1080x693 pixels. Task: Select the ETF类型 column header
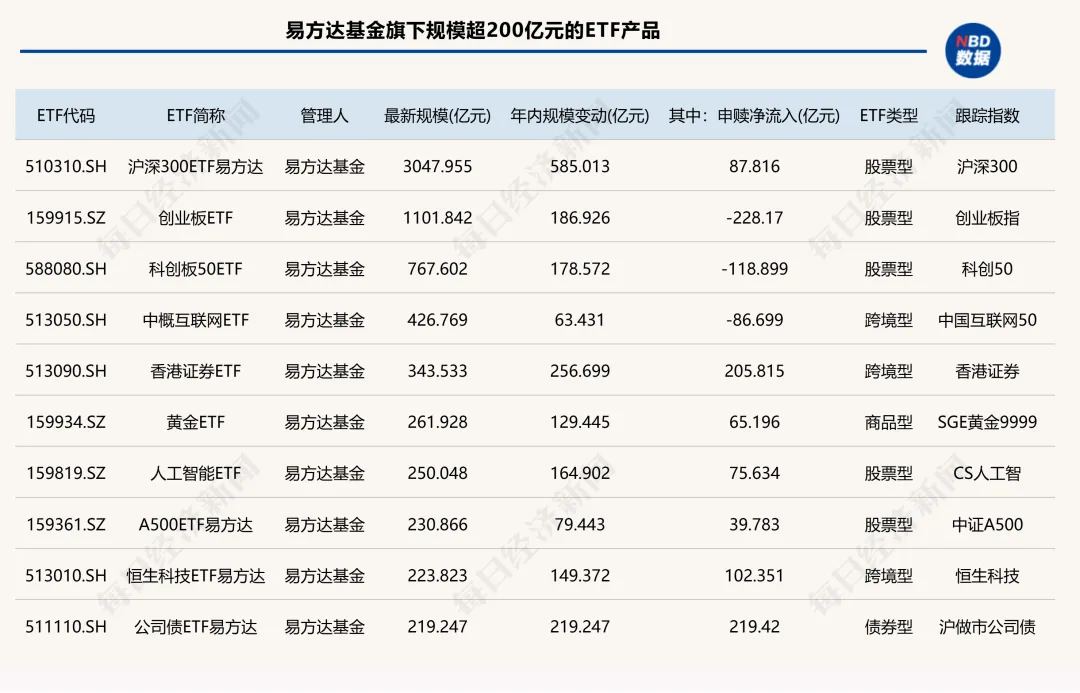[x=890, y=115]
